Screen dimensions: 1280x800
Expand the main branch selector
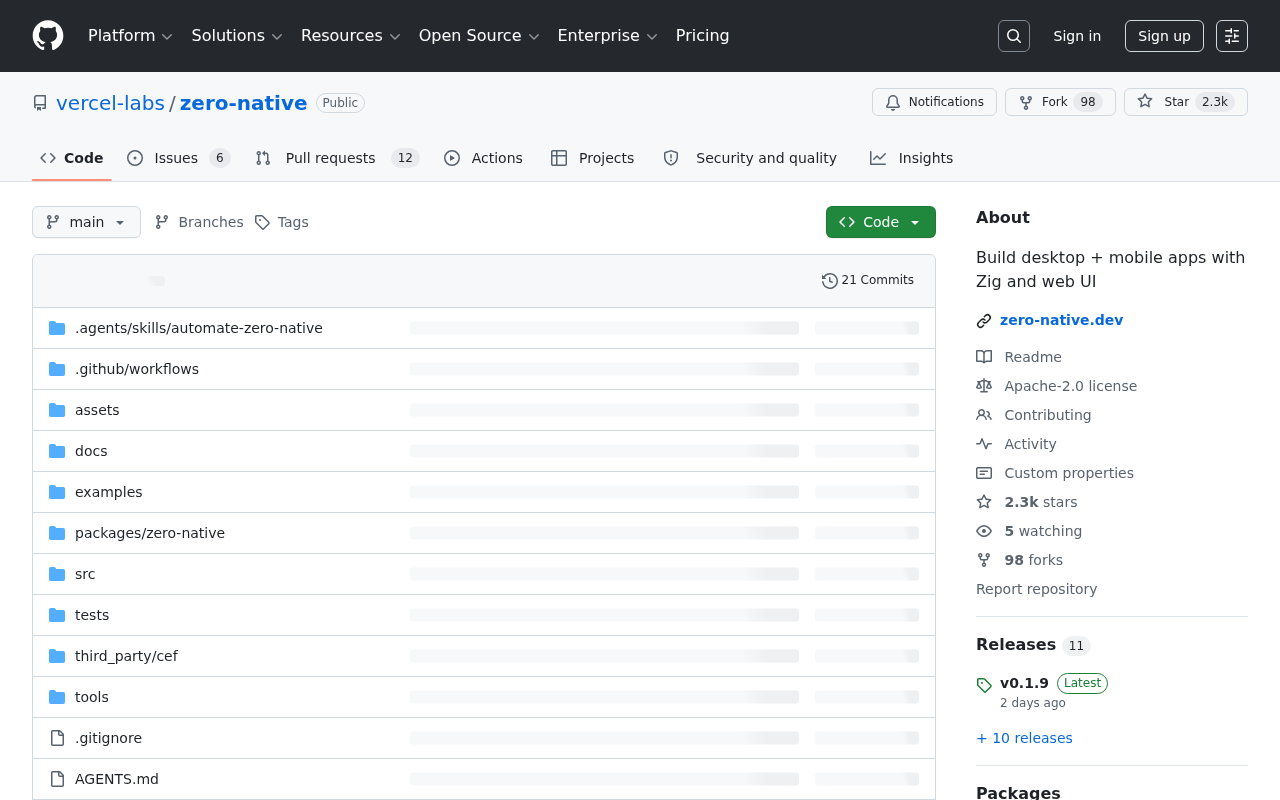coord(86,222)
